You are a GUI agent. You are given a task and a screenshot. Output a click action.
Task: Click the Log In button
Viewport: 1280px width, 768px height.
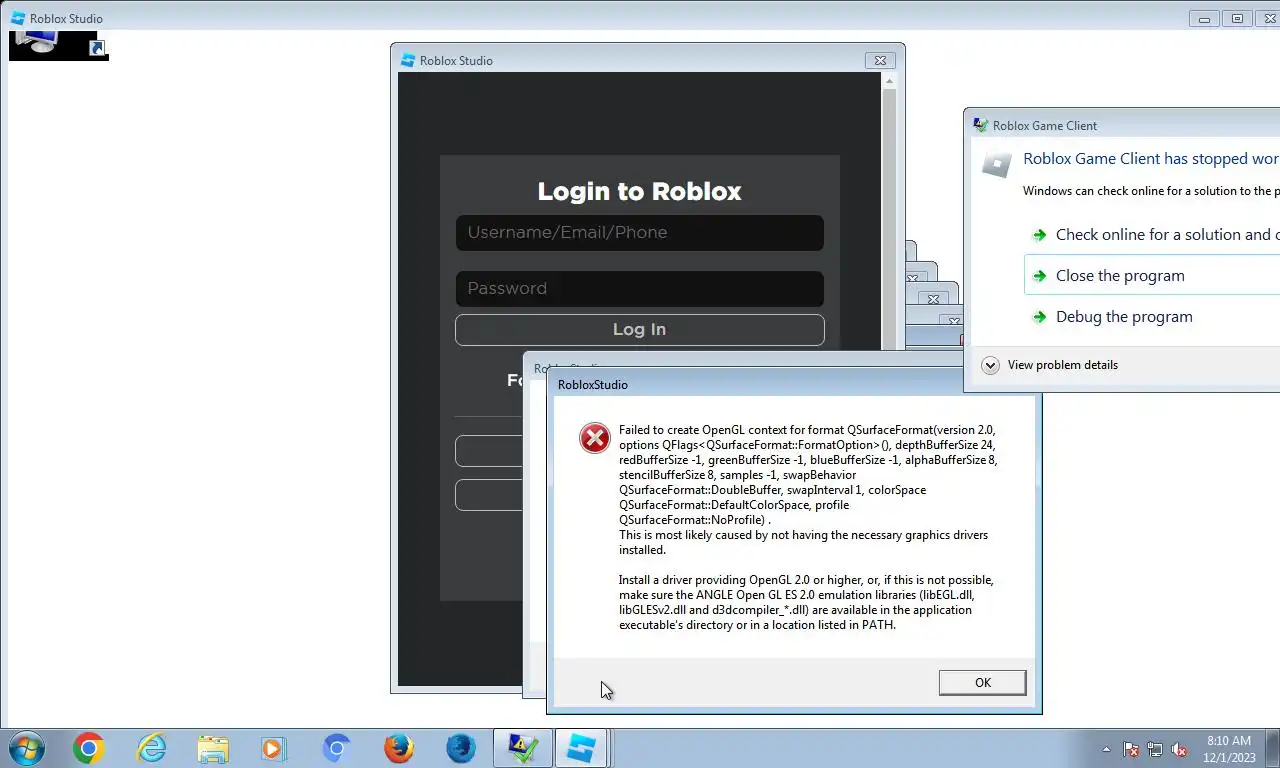click(x=639, y=329)
